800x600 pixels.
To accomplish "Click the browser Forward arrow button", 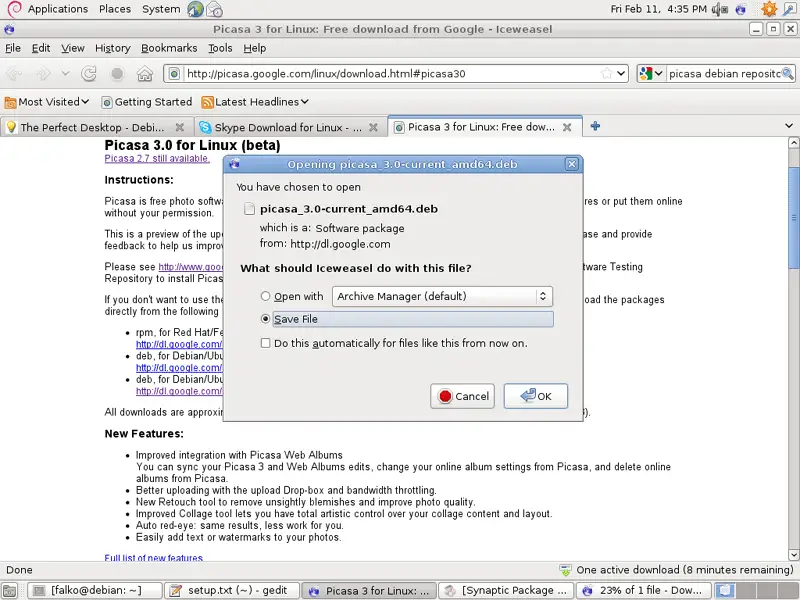I will 43,74.
